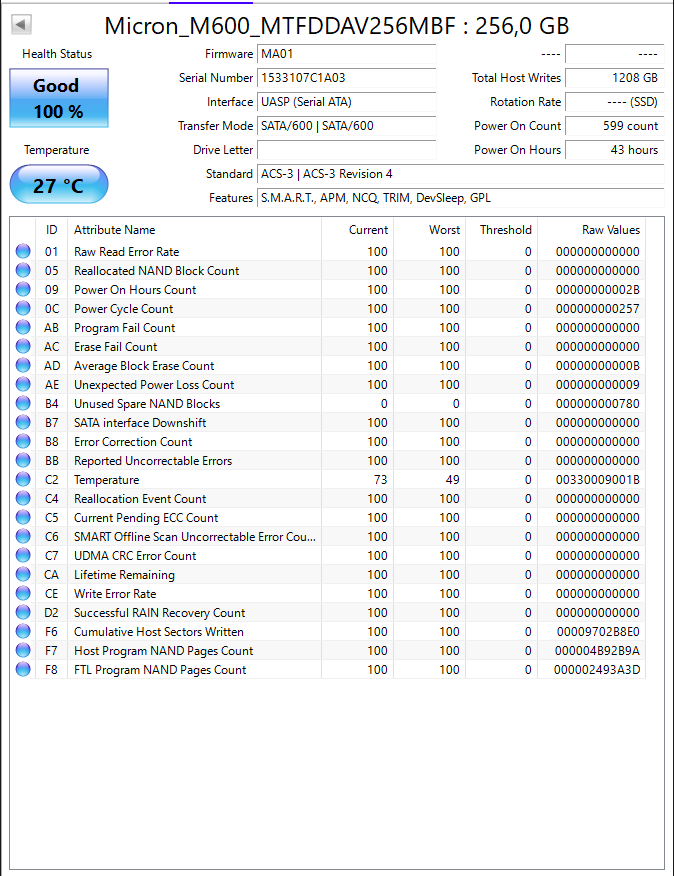
Task: Select the attribute name Lifetime Remaining
Action: point(124,575)
